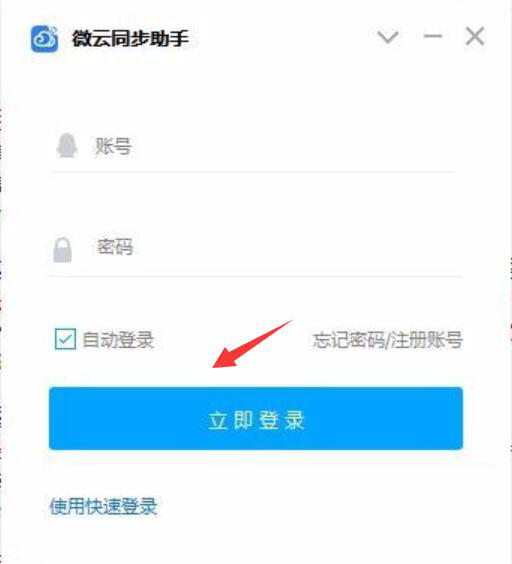Toggle the 自动登录 checkbox

65,339
